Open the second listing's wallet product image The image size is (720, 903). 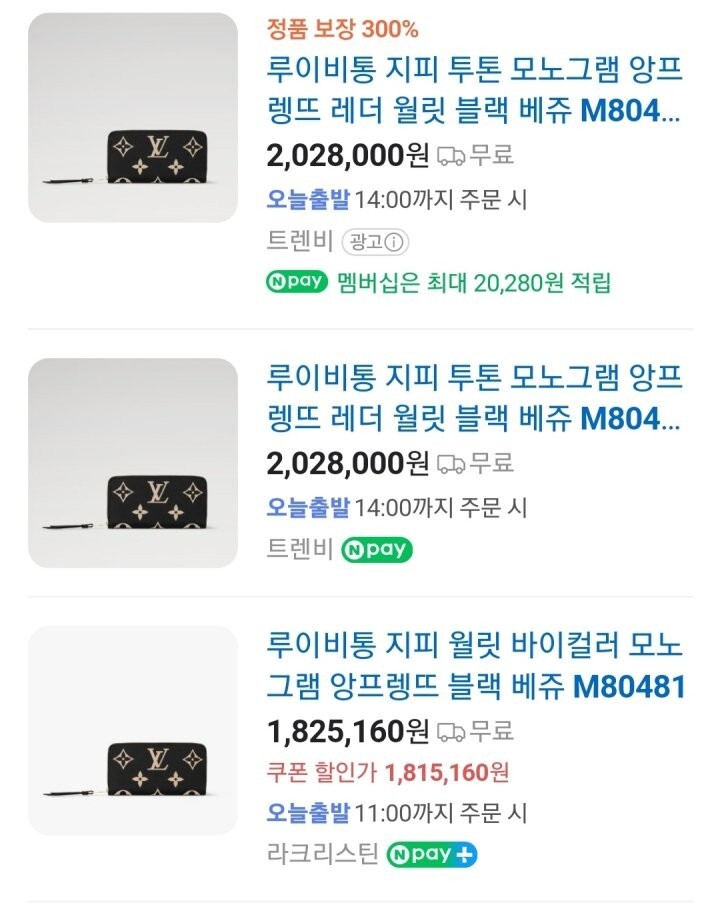pos(133,463)
